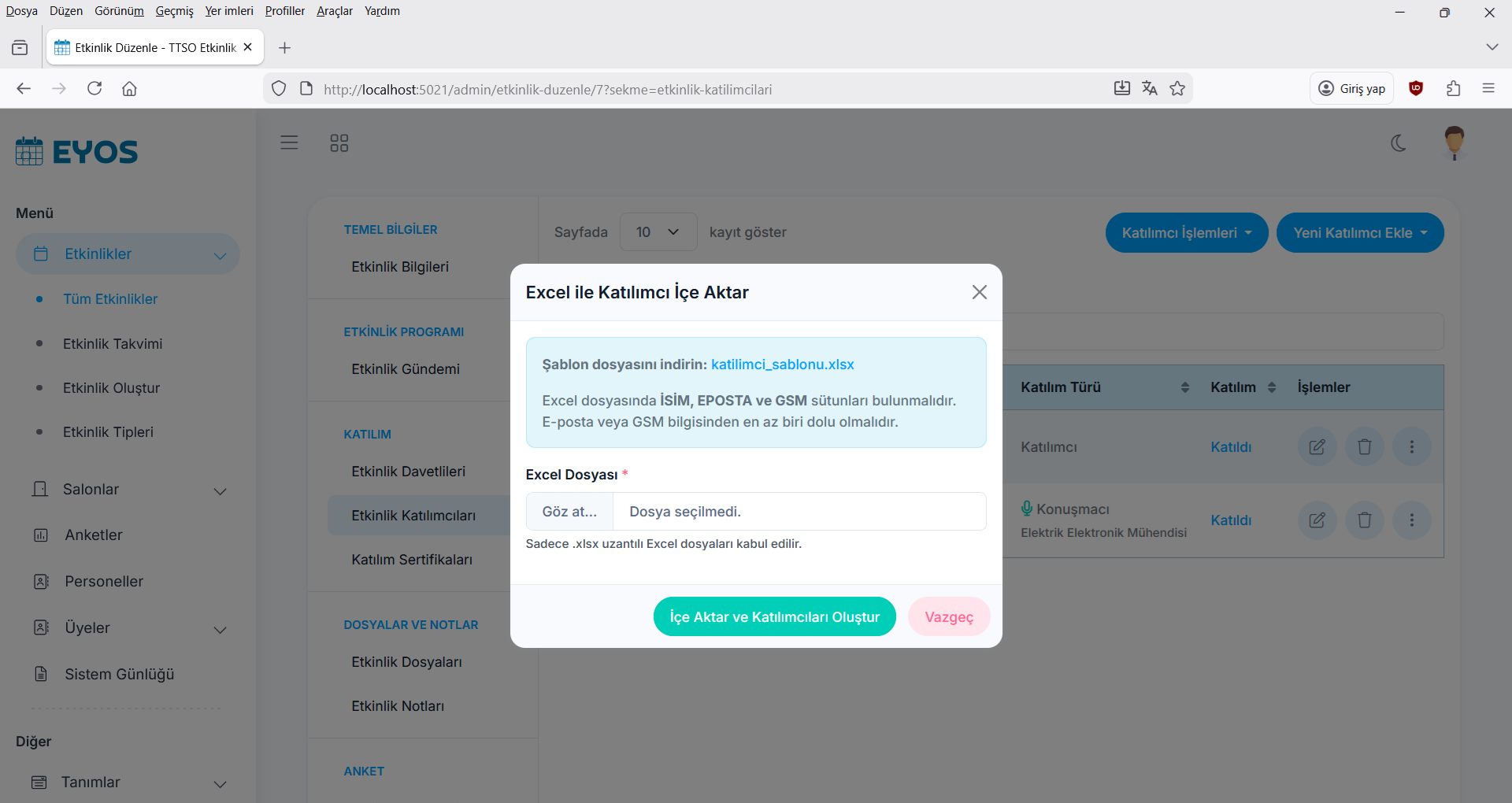Click browser translate page icon
The height and width of the screenshot is (803, 1512).
pyautogui.click(x=1150, y=88)
